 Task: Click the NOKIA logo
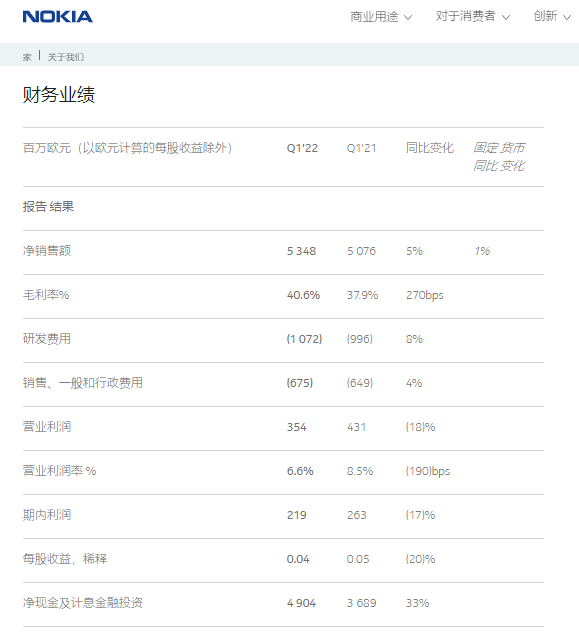coord(57,17)
